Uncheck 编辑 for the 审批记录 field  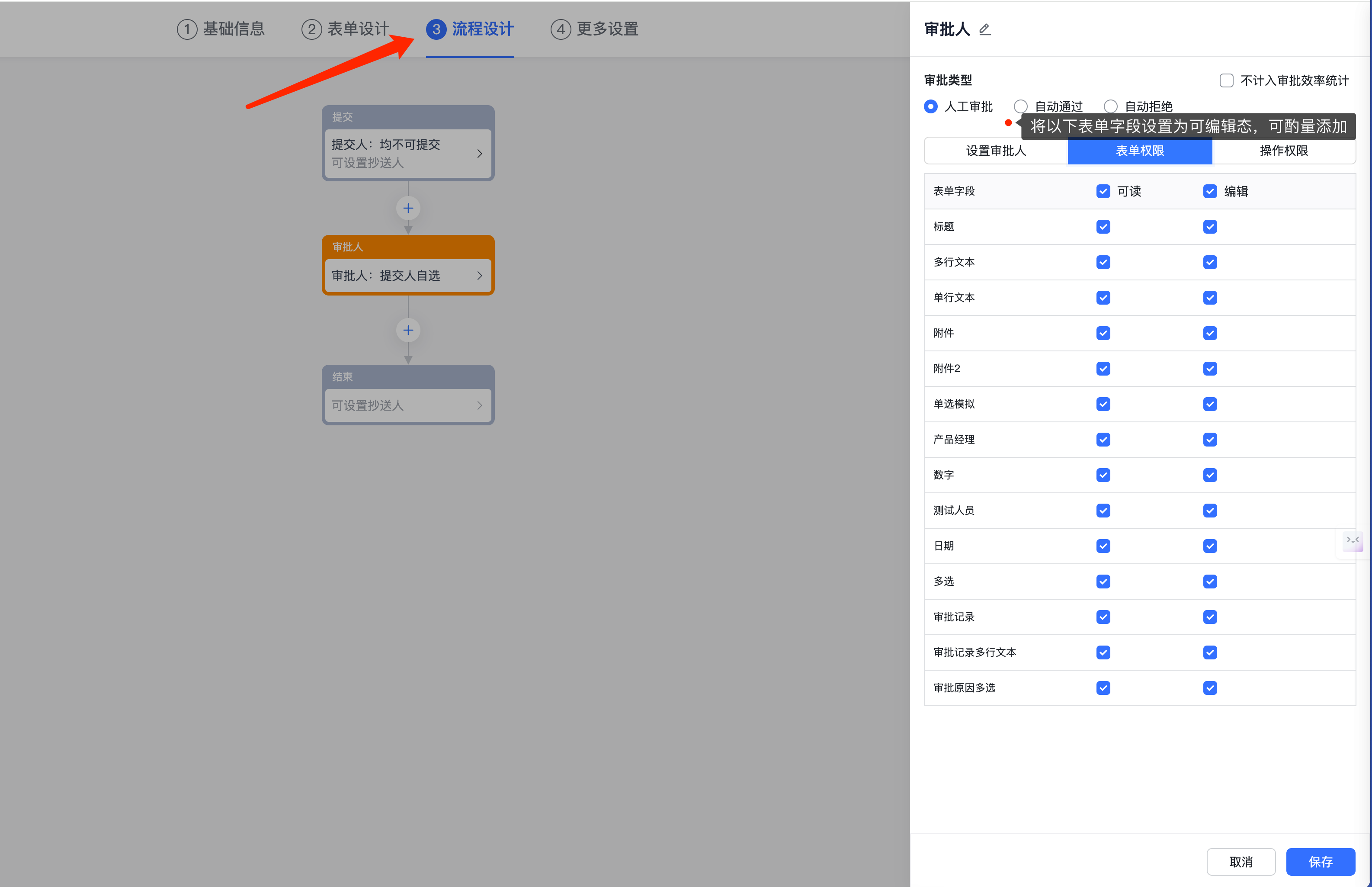[1210, 617]
